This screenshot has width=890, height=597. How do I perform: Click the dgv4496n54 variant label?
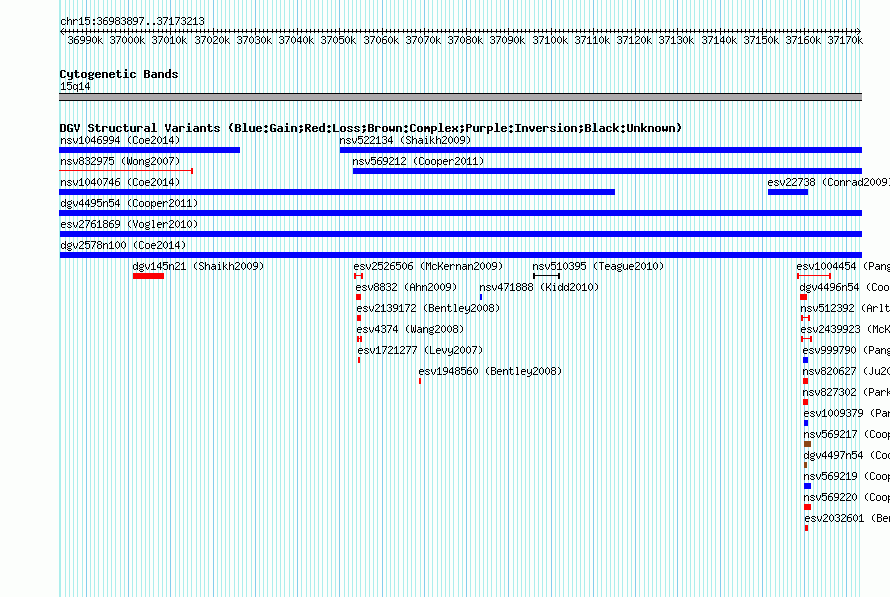pos(845,287)
